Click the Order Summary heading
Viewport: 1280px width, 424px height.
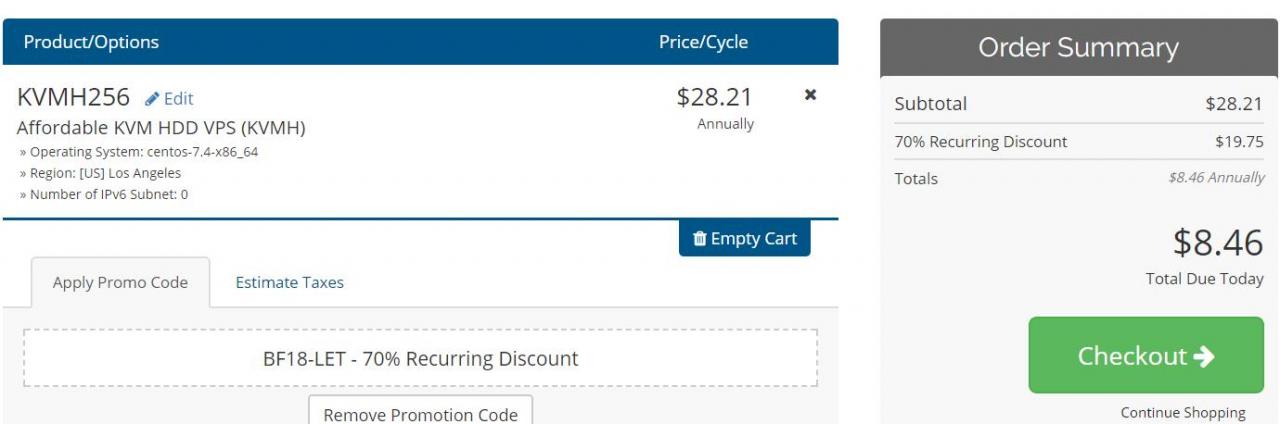tap(1078, 48)
